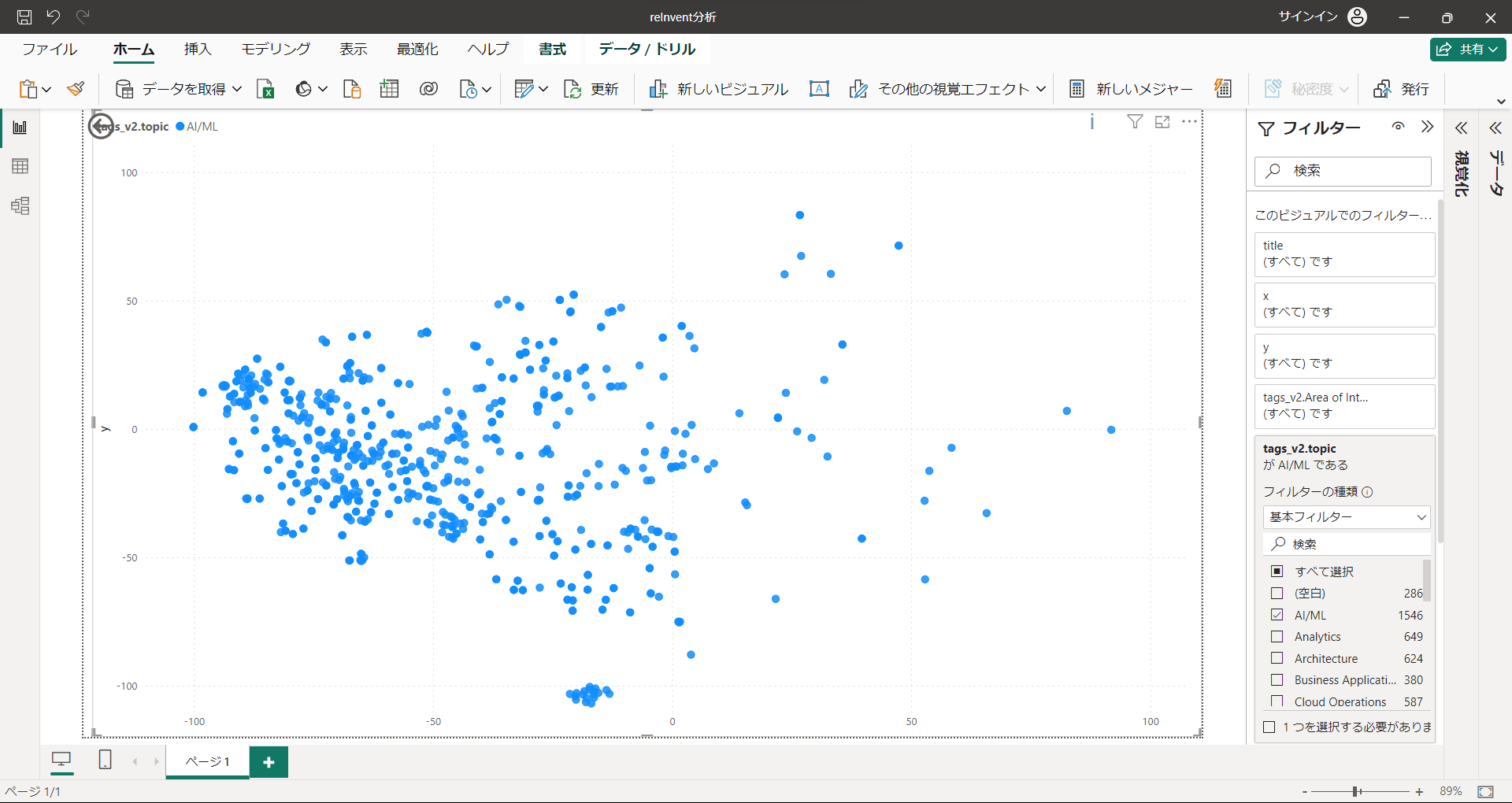The width and height of the screenshot is (1512, 803).
Task: Check the Analytics filter checkbox
Action: (1277, 636)
